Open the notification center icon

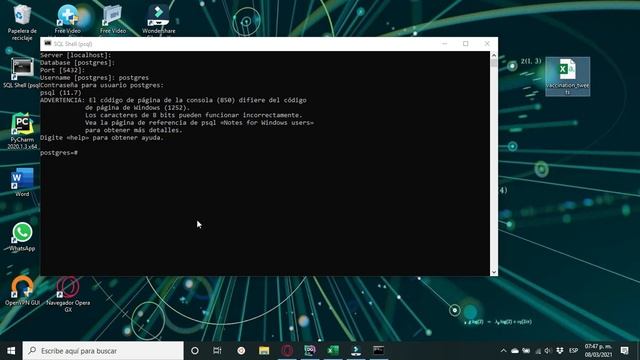pos(624,351)
